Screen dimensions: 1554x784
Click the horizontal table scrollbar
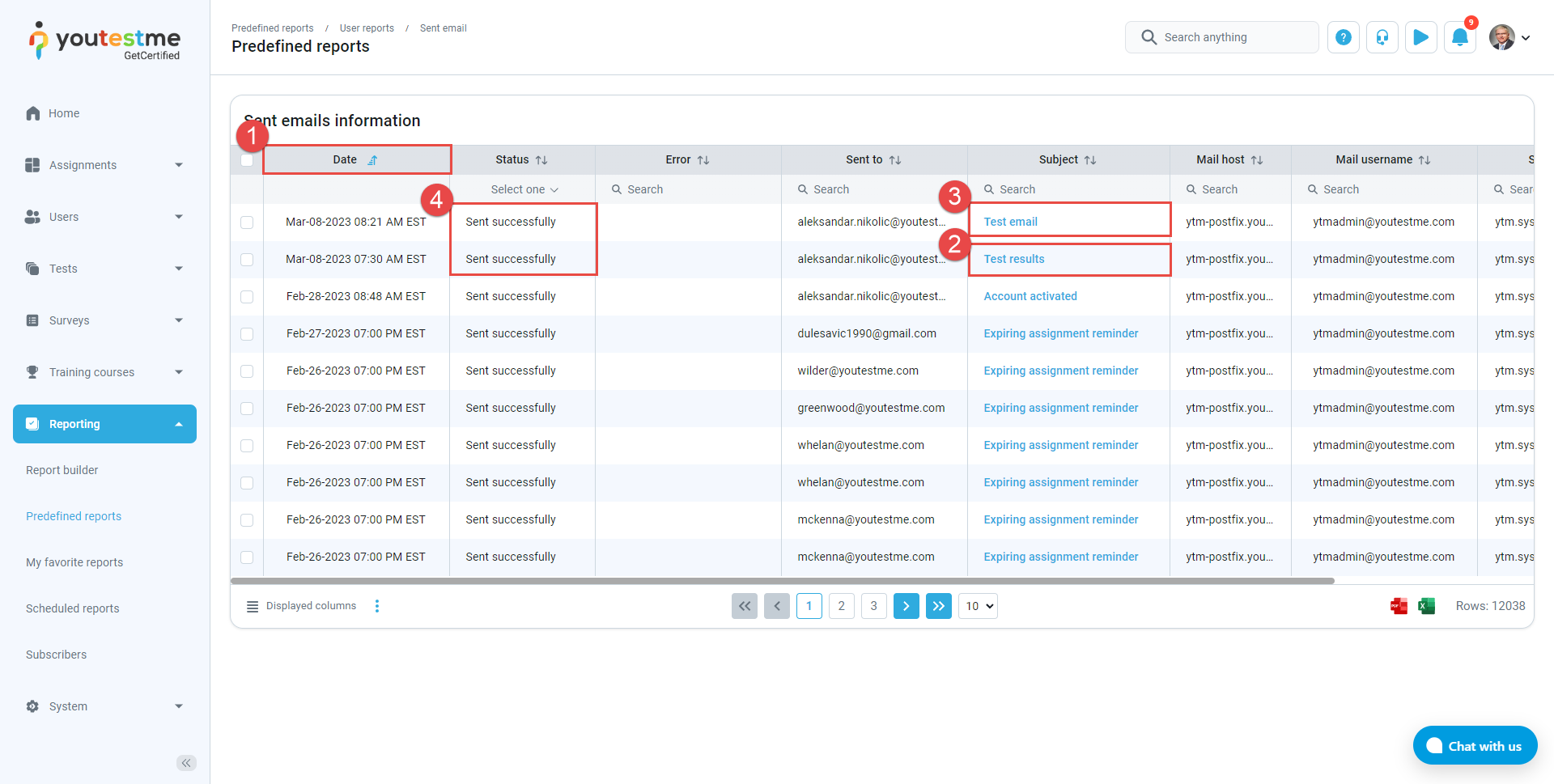coord(782,581)
